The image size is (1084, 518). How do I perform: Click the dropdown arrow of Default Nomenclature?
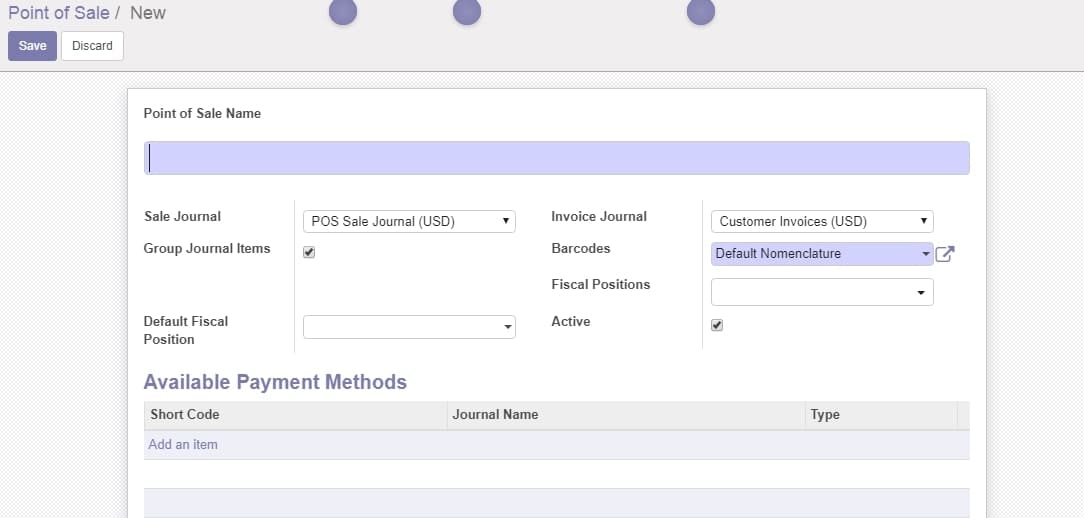926,254
